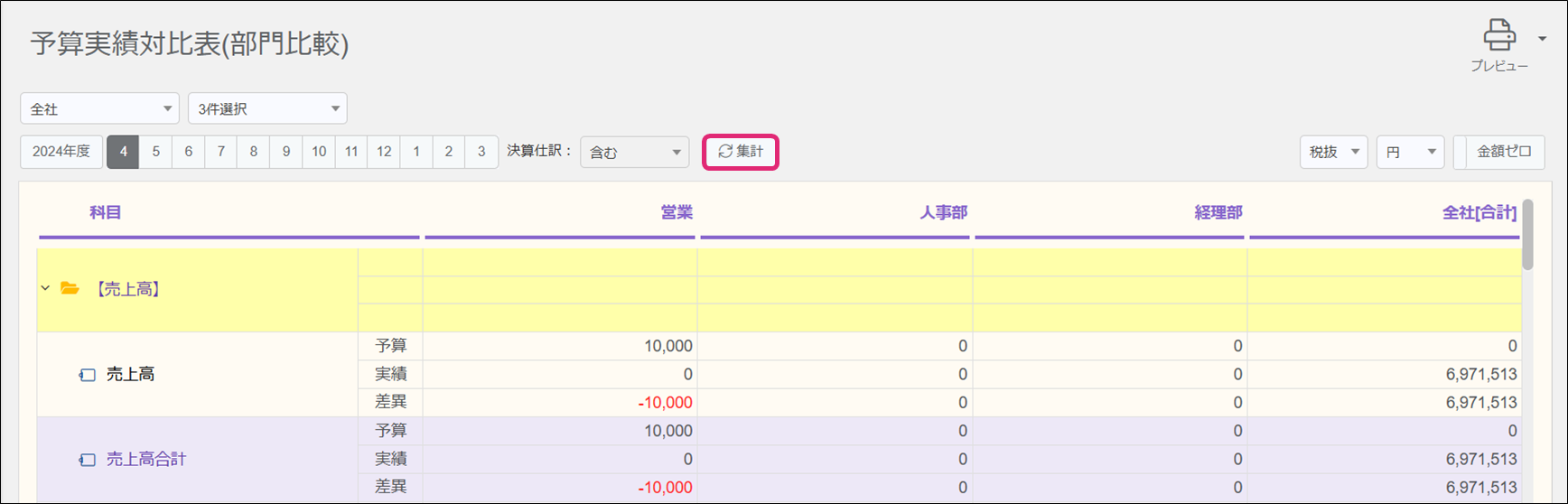Image resolution: width=1568 pixels, height=504 pixels.
Task: Open the 3件選択 dropdown
Action: coord(267,108)
